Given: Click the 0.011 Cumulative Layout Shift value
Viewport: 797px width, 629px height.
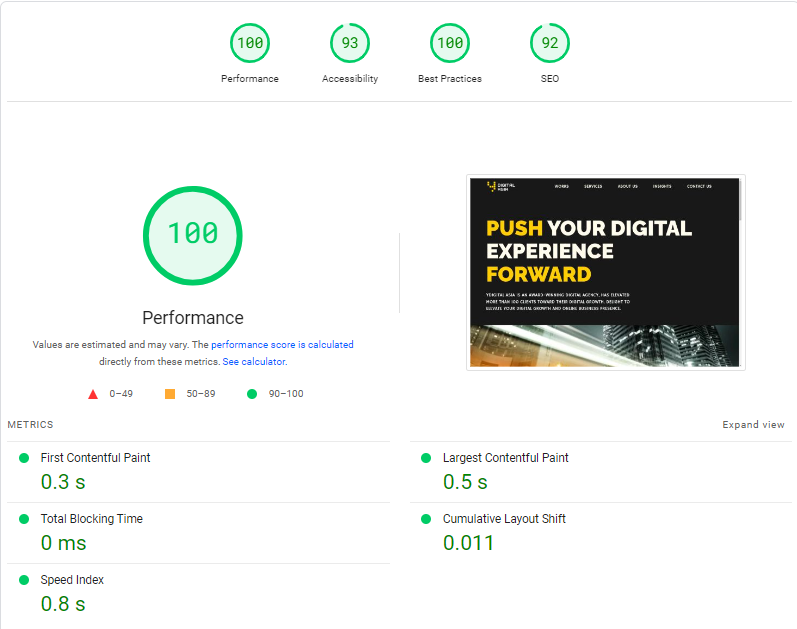Looking at the screenshot, I should [x=468, y=543].
